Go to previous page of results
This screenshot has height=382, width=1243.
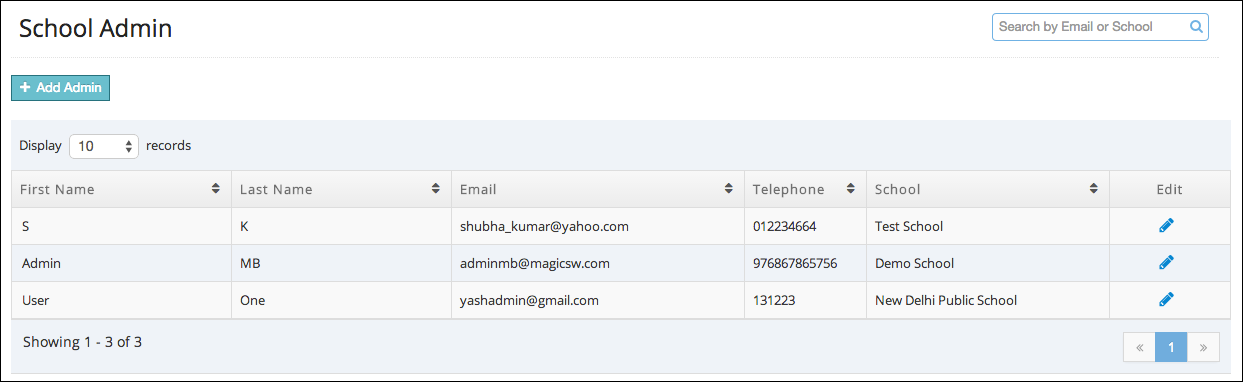(1139, 347)
